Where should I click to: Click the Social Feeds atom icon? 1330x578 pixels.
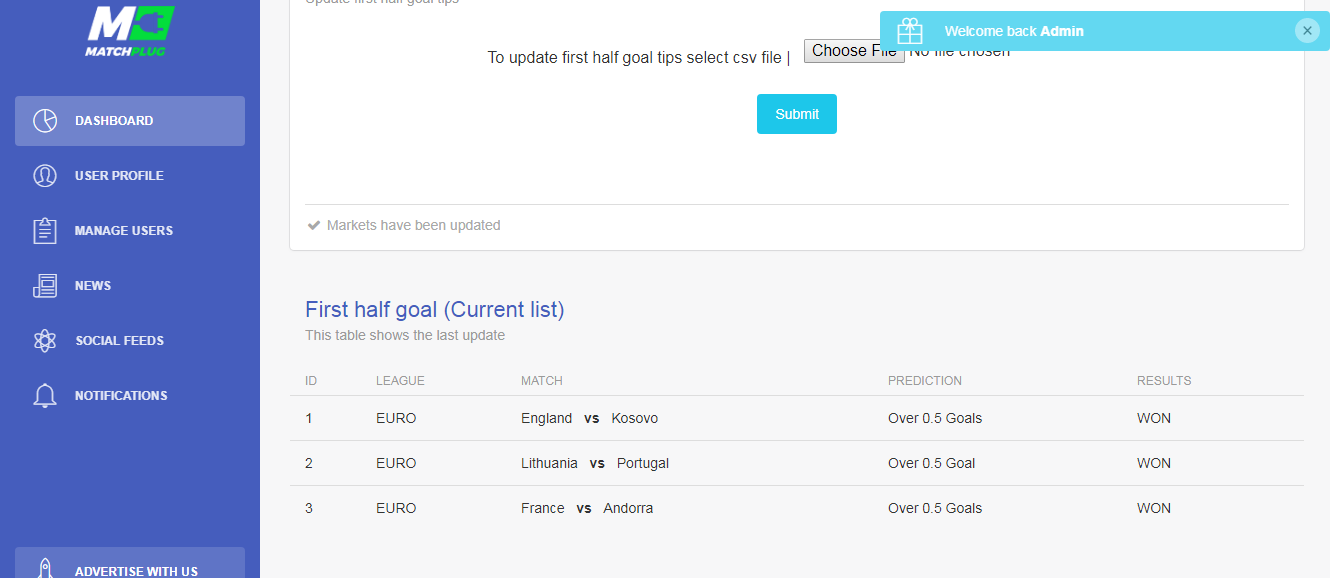[x=45, y=341]
